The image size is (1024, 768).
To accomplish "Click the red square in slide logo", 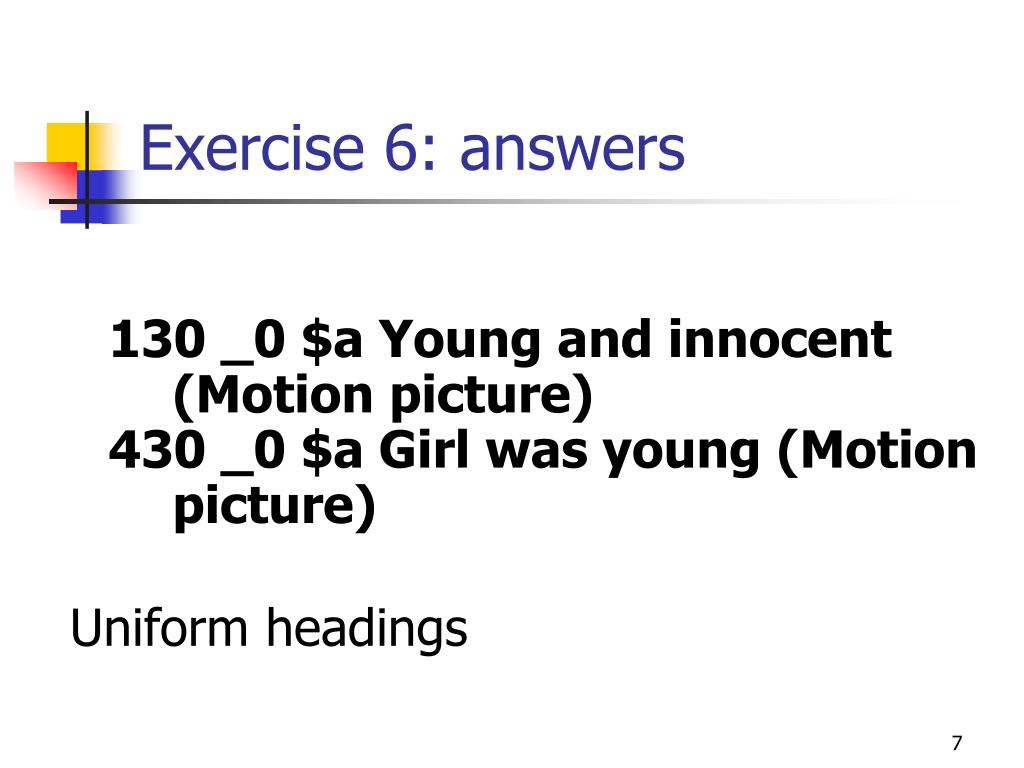I will [46, 184].
